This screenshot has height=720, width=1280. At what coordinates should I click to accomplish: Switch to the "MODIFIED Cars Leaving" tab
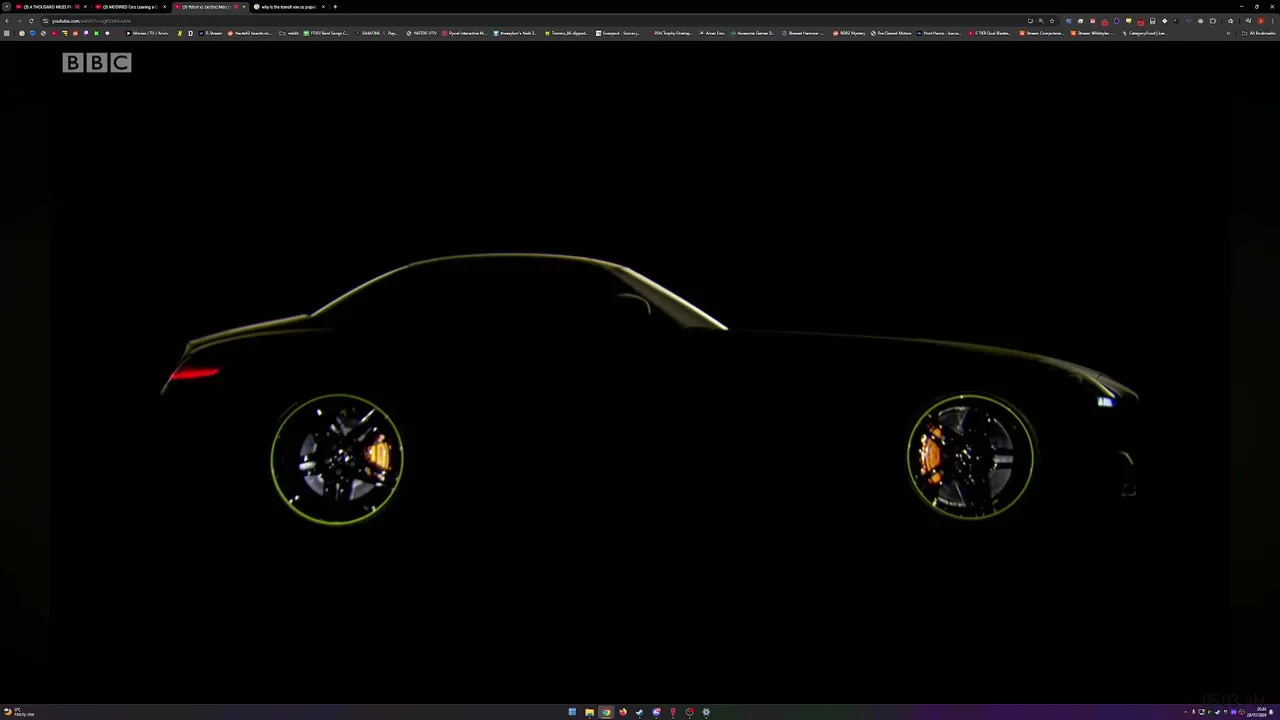pos(131,7)
